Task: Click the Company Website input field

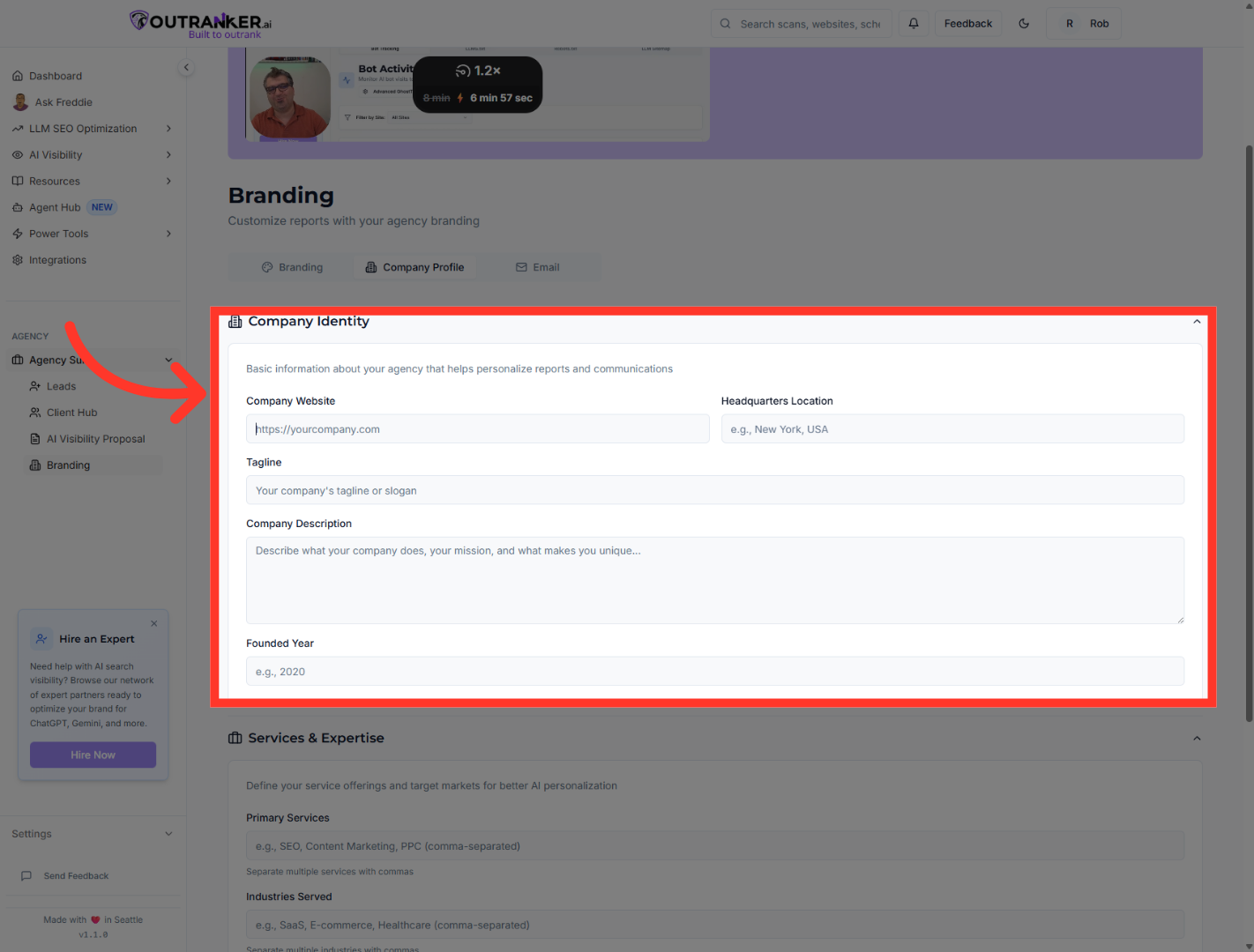Action: 477,428
